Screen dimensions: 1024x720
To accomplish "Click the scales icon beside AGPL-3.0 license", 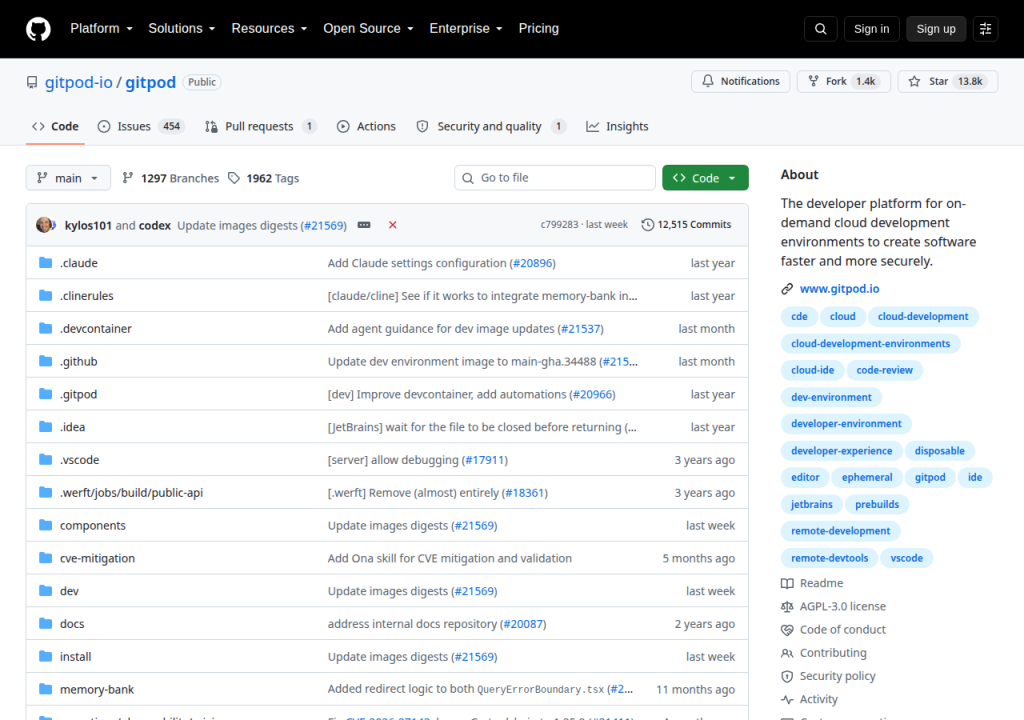I will pos(787,606).
